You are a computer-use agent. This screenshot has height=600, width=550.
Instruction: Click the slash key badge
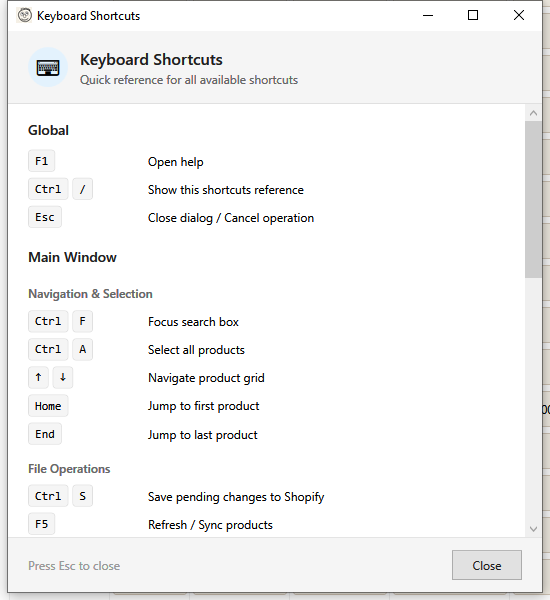pos(82,189)
